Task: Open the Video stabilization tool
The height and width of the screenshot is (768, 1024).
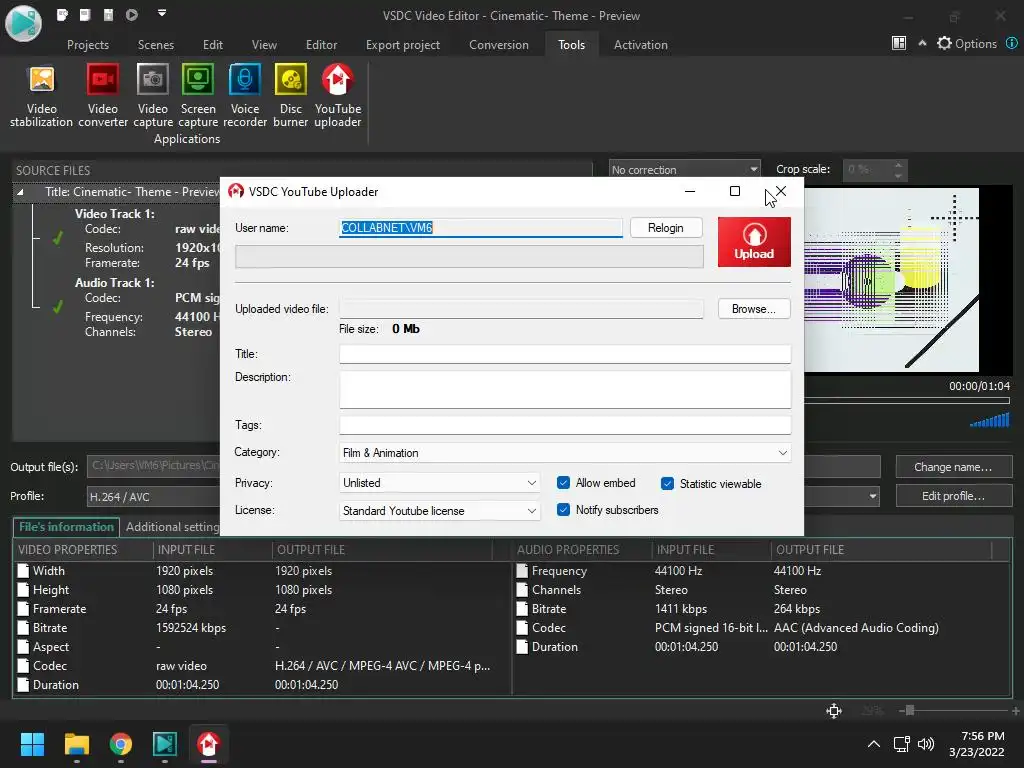Action: (x=41, y=96)
